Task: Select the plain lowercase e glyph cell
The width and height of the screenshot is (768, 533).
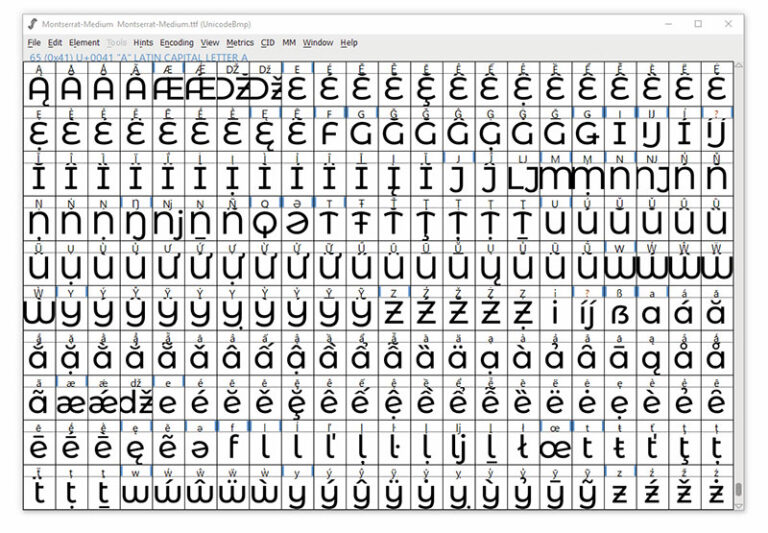Action: pos(168,398)
